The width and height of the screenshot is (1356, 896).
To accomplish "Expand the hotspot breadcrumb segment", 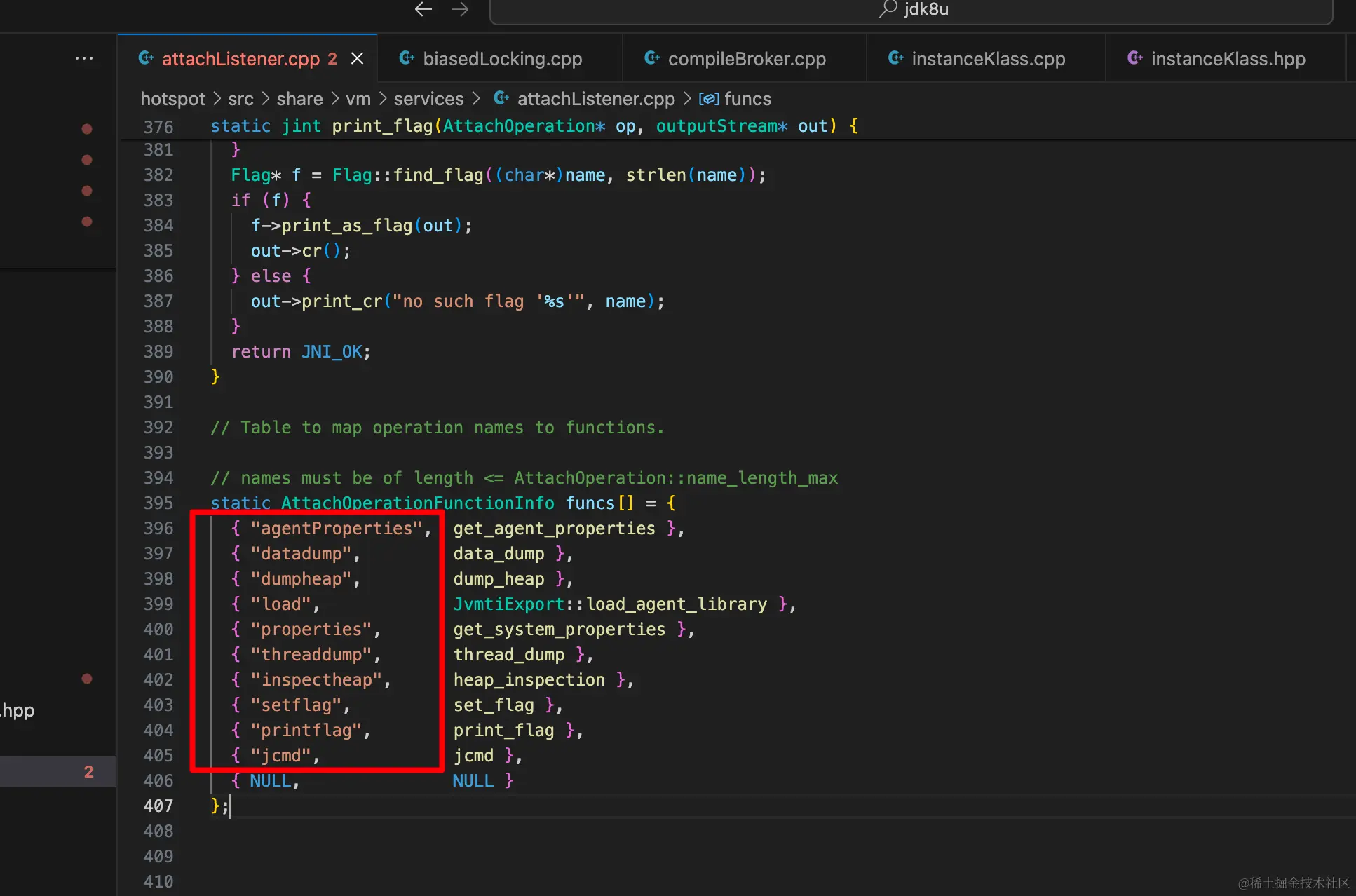I will pyautogui.click(x=172, y=99).
